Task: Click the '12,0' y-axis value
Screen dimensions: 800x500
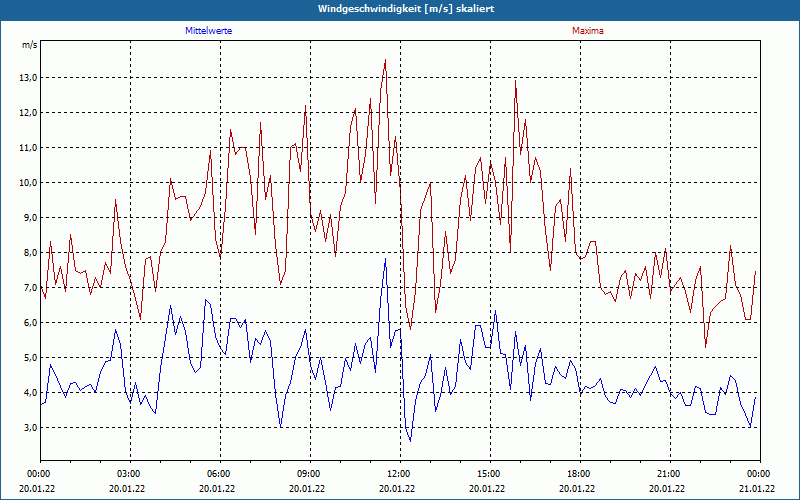Action: pyautogui.click(x=28, y=113)
